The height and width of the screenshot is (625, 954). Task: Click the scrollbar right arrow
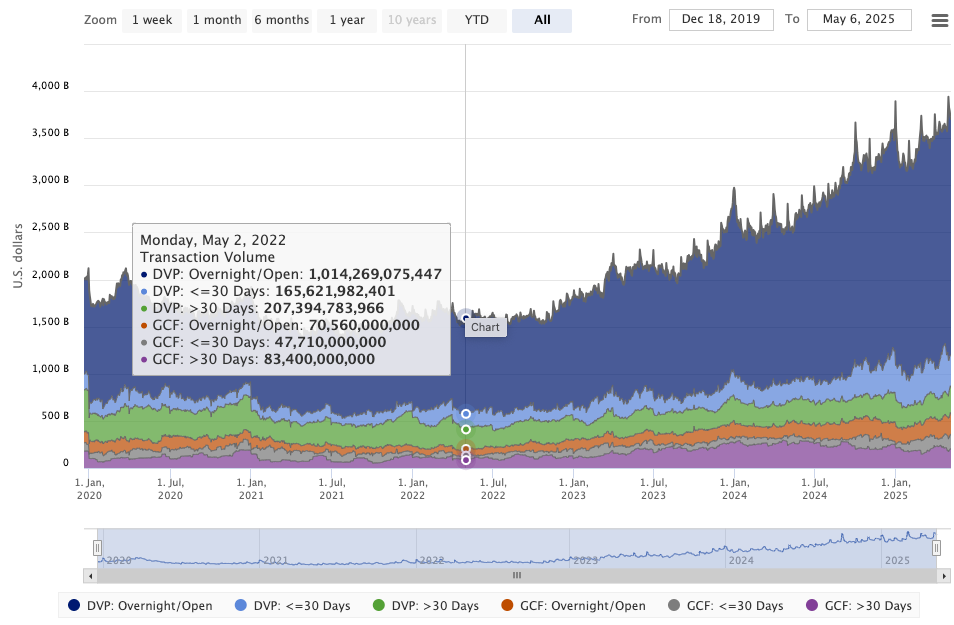(x=943, y=576)
